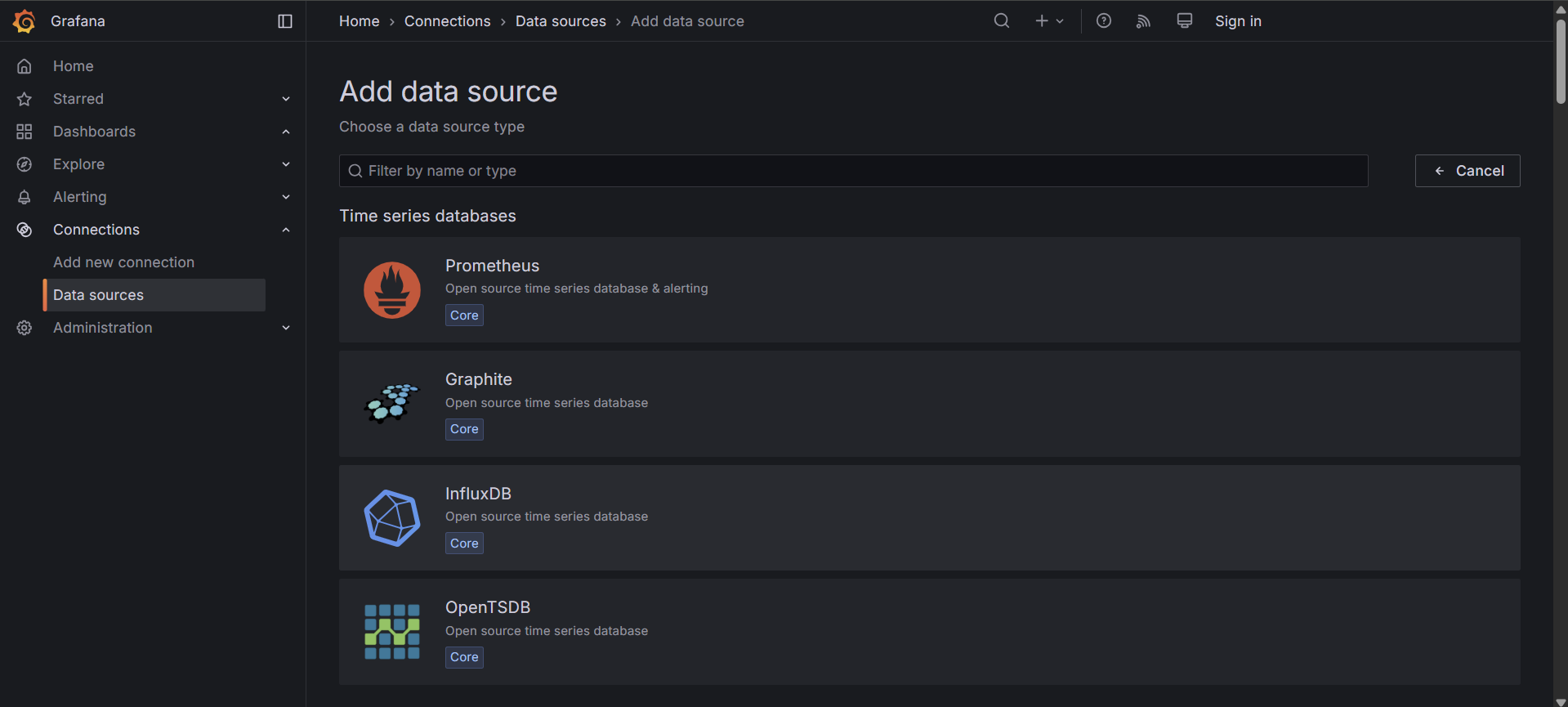Viewport: 1568px width, 707px height.
Task: Choose the InfluxDB data source title
Action: (x=478, y=494)
